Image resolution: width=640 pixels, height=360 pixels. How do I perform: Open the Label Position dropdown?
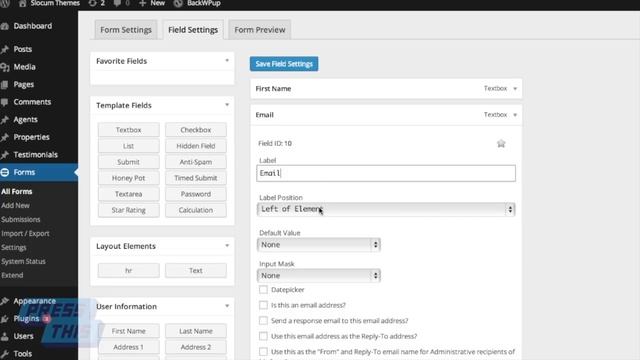tap(386, 209)
